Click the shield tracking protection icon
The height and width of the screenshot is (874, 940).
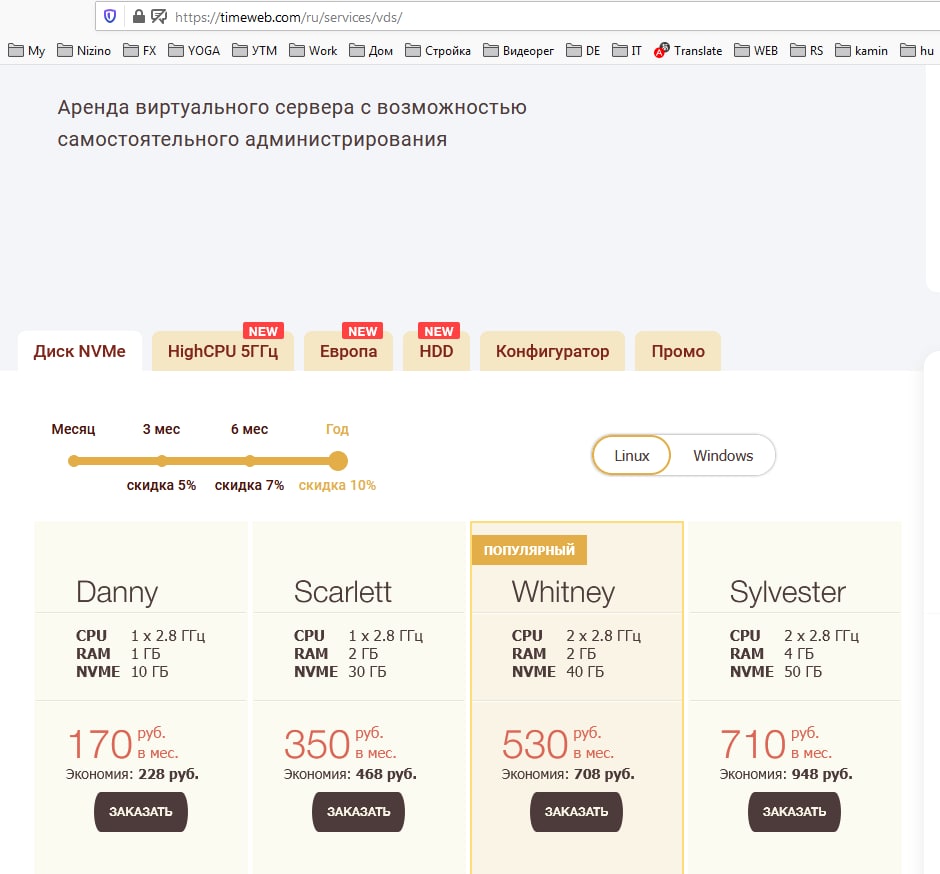110,16
